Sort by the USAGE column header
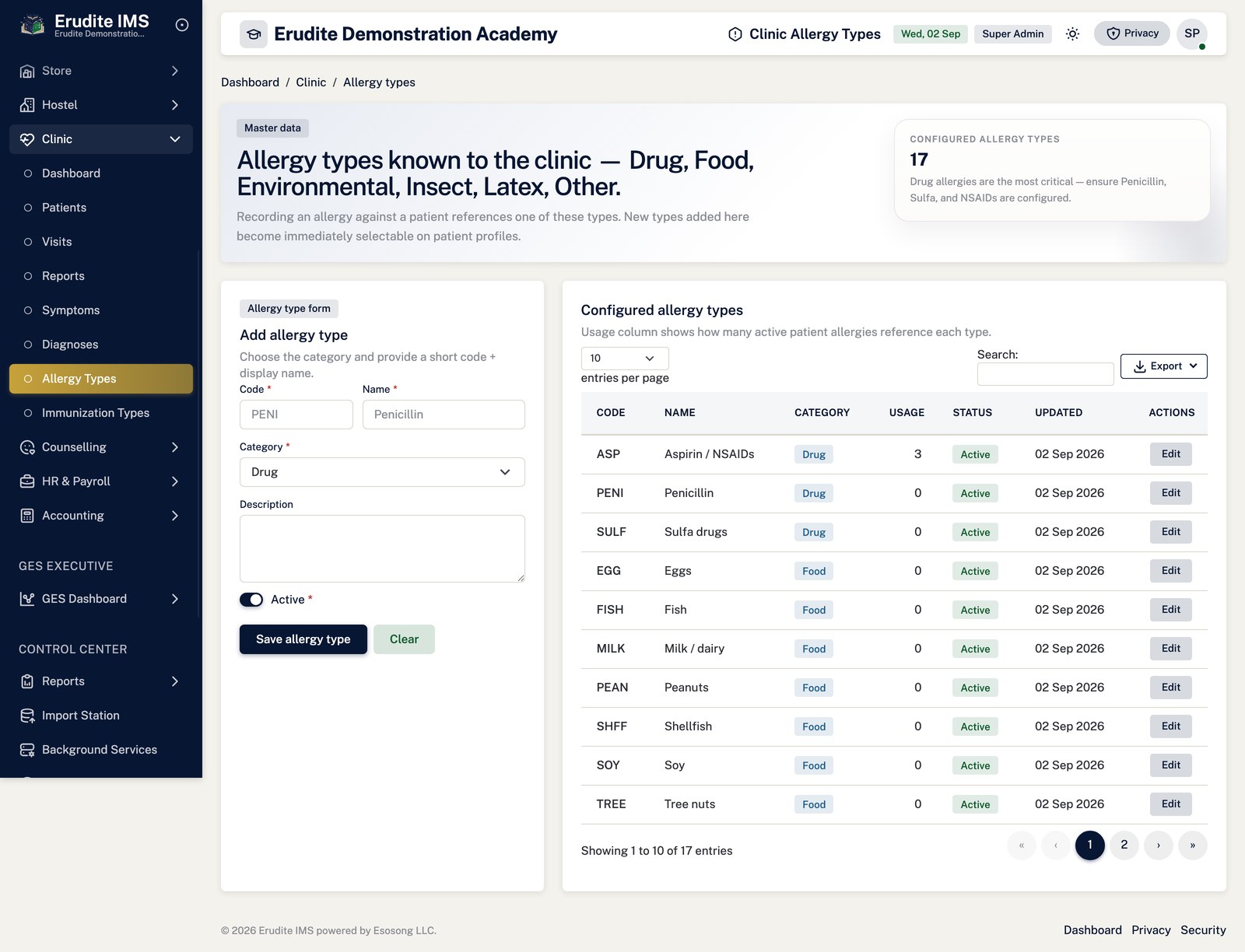1245x952 pixels. pos(907,413)
